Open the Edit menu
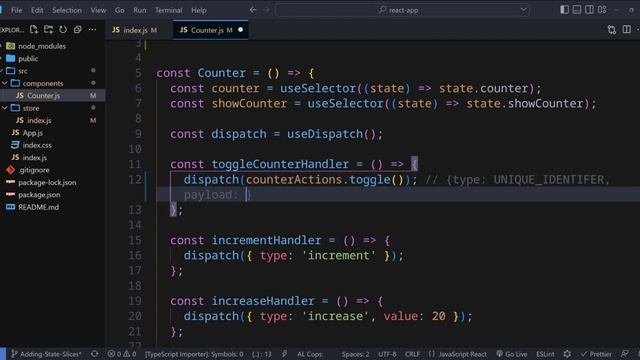Viewport: 640px width, 360px height. coord(37,10)
